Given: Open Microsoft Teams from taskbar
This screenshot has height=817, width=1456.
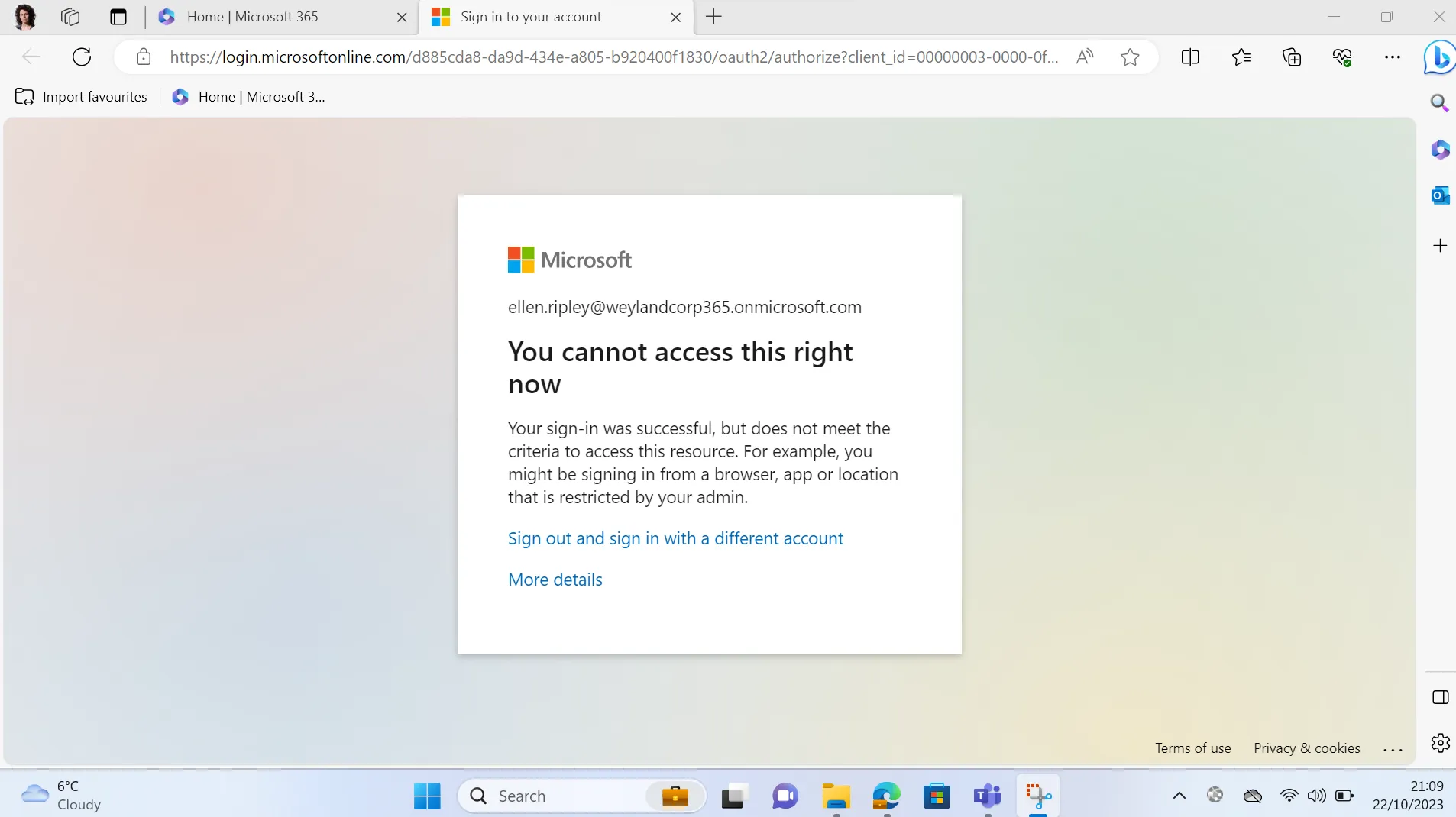Looking at the screenshot, I should point(988,796).
